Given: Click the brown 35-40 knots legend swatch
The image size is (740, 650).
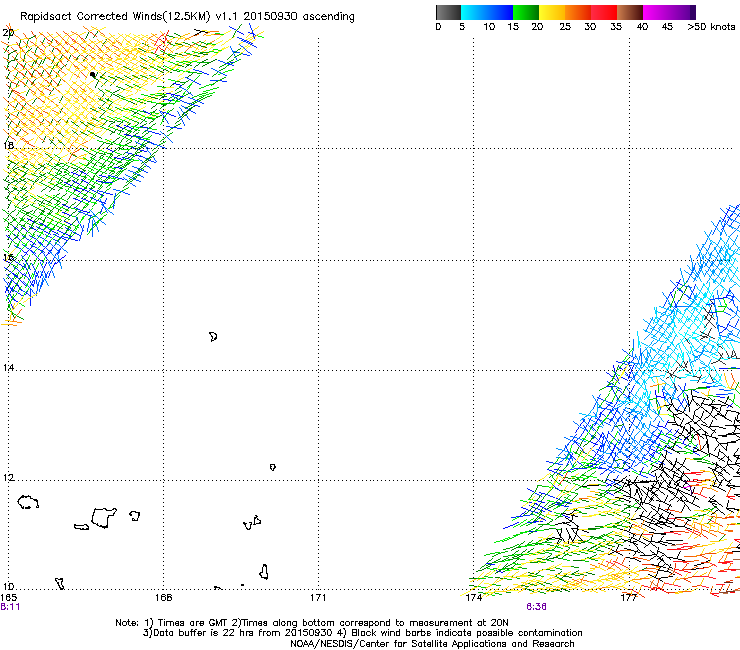Looking at the screenshot, I should [630, 12].
